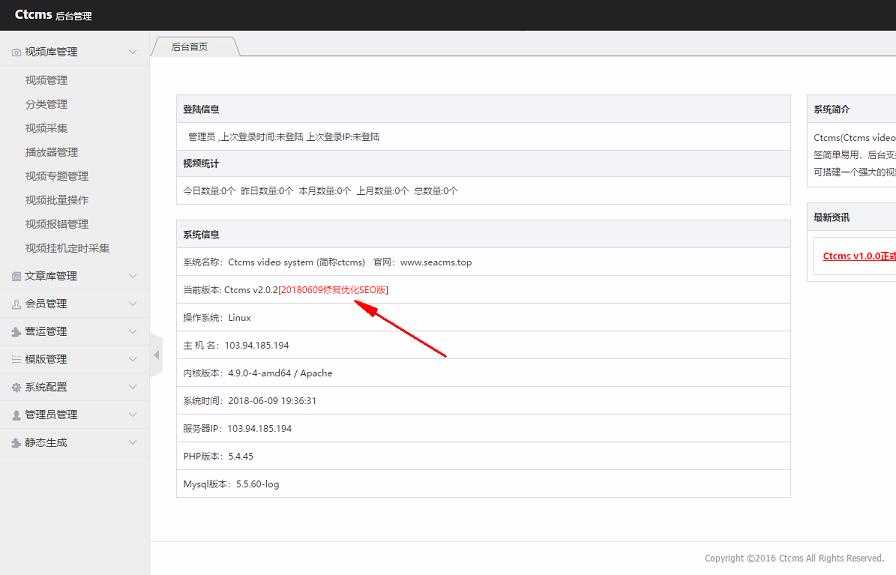Expand the 营运管理 chevron
This screenshot has height=575, width=896.
[133, 332]
